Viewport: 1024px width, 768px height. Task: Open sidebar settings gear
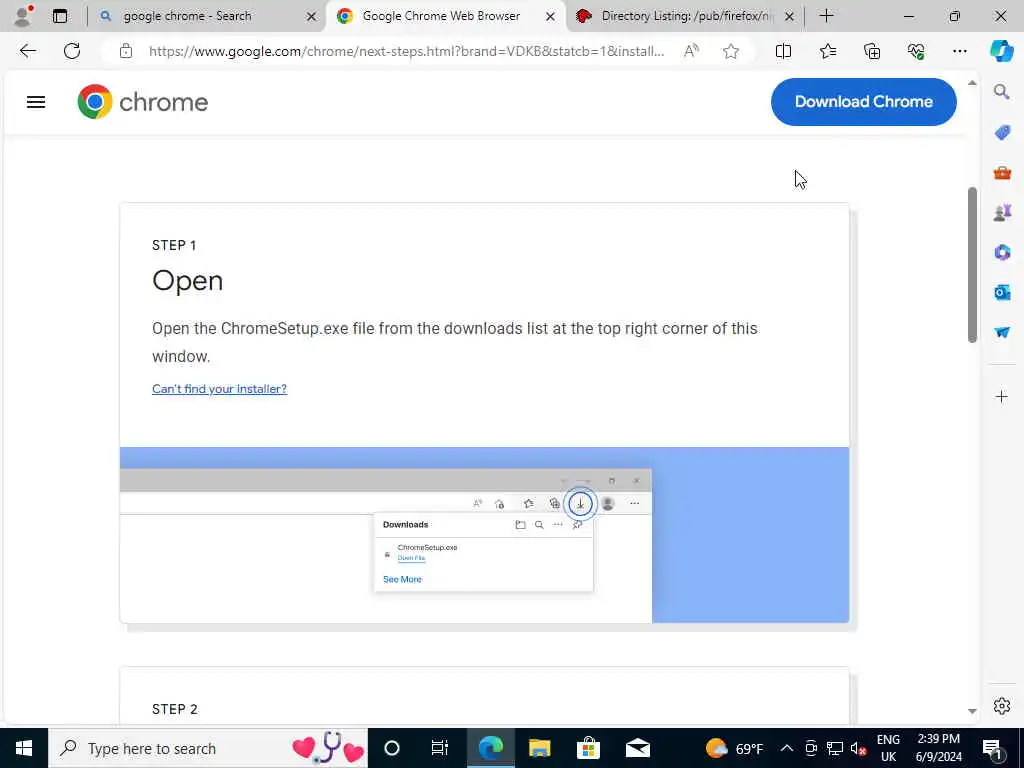1002,706
